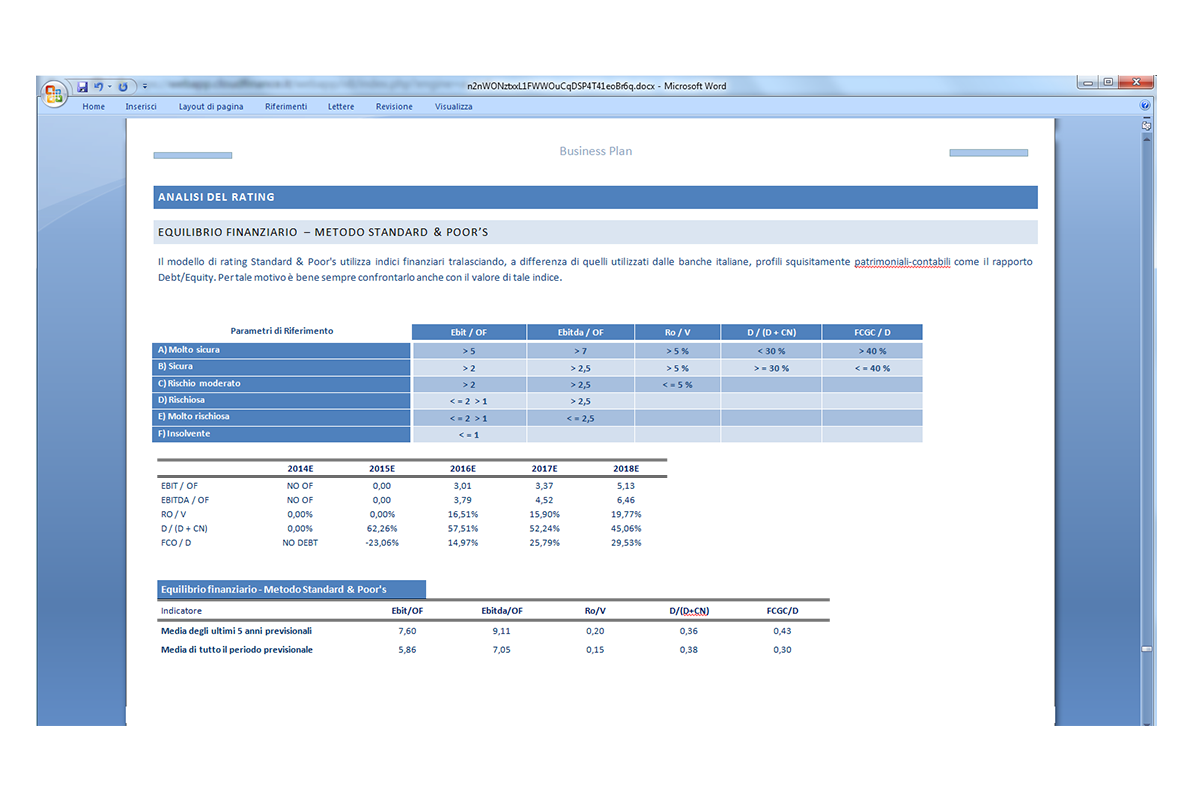Viewport: 1193px width, 800px height.
Task: Click the '62,26%' value
Action: tap(382, 529)
